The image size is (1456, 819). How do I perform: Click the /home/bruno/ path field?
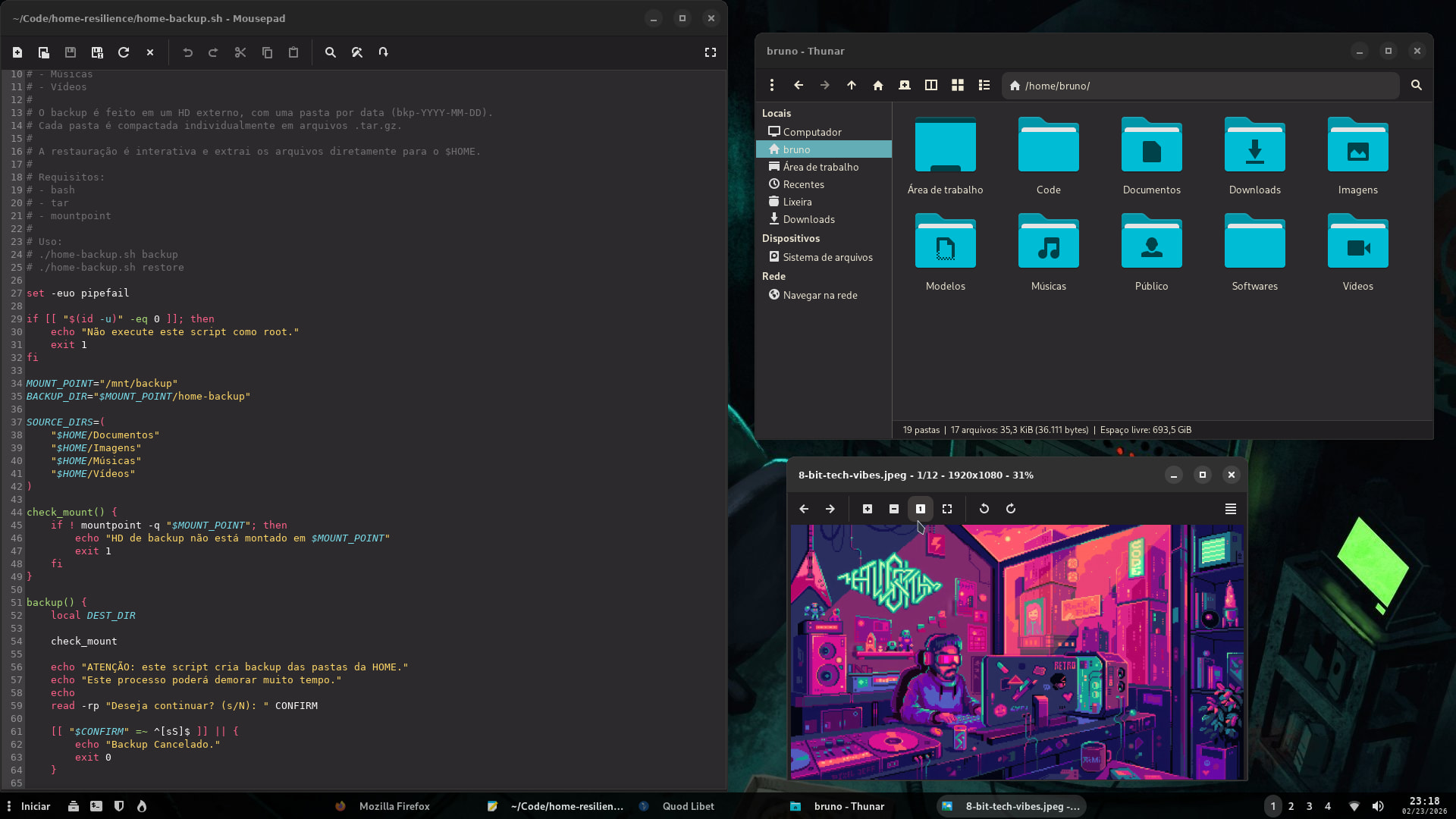pos(1206,86)
